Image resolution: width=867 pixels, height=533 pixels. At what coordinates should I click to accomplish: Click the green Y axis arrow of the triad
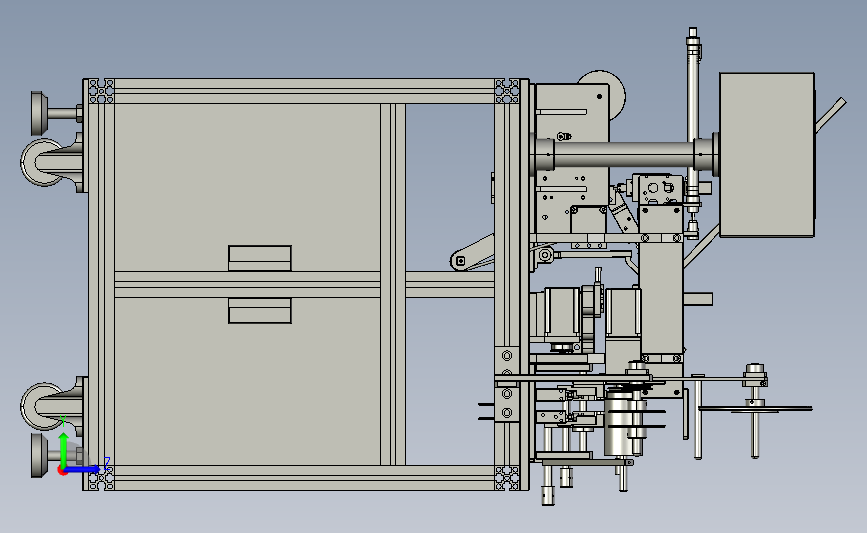tap(64, 449)
